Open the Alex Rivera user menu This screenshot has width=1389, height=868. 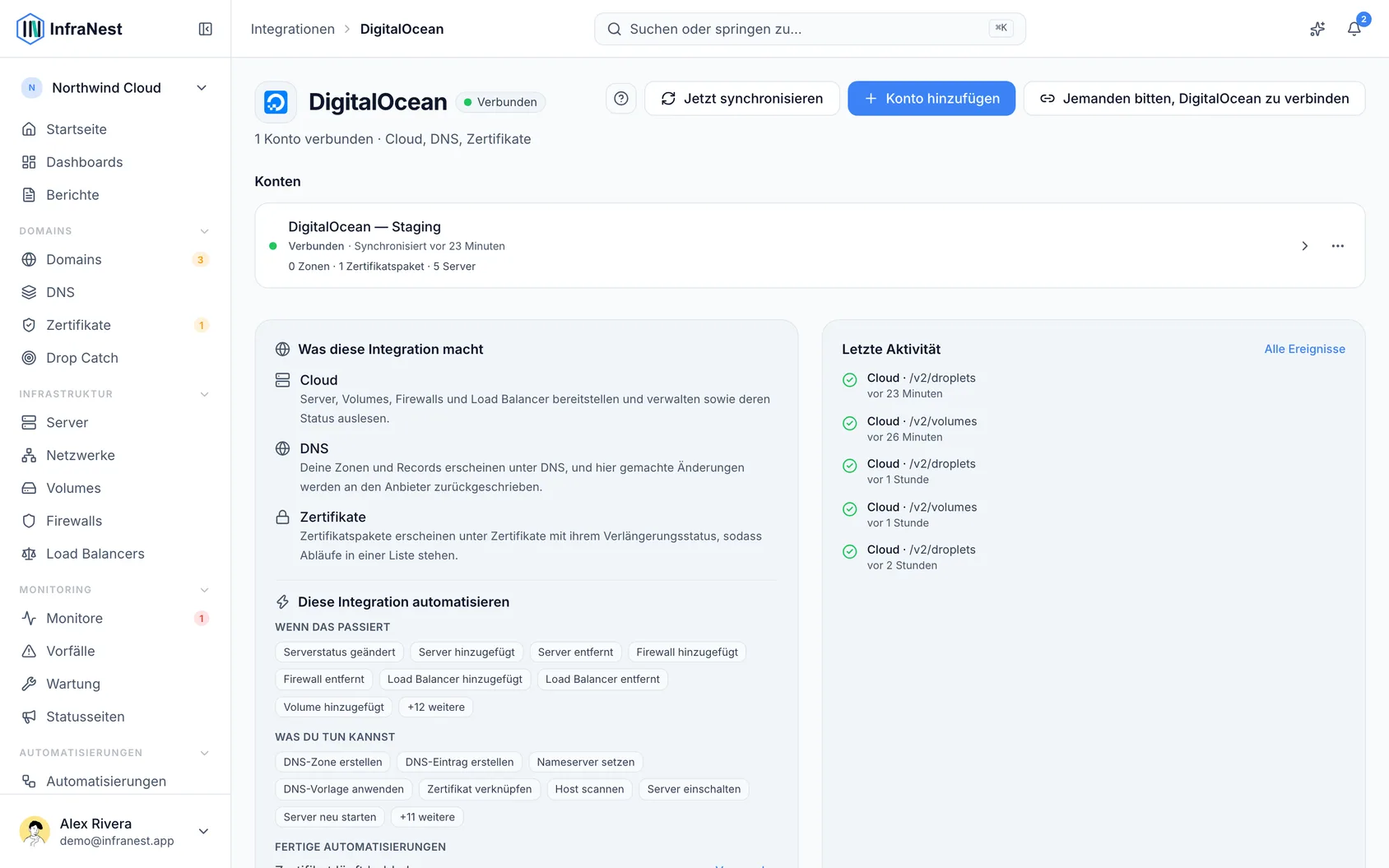pyautogui.click(x=115, y=831)
